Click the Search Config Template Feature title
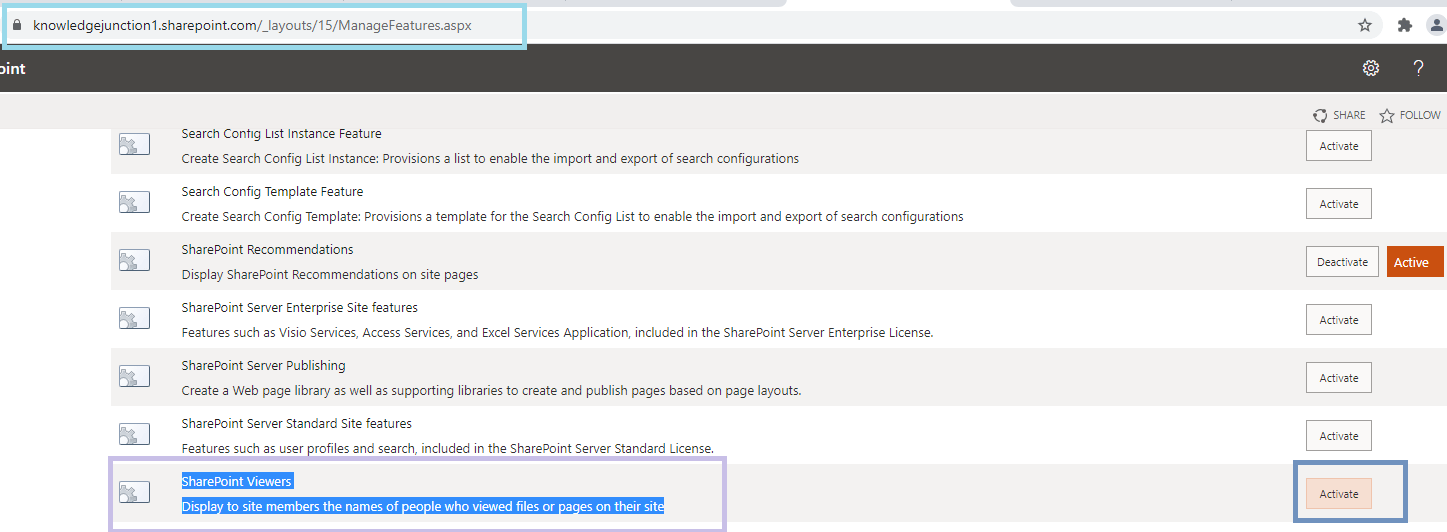 pyautogui.click(x=272, y=191)
